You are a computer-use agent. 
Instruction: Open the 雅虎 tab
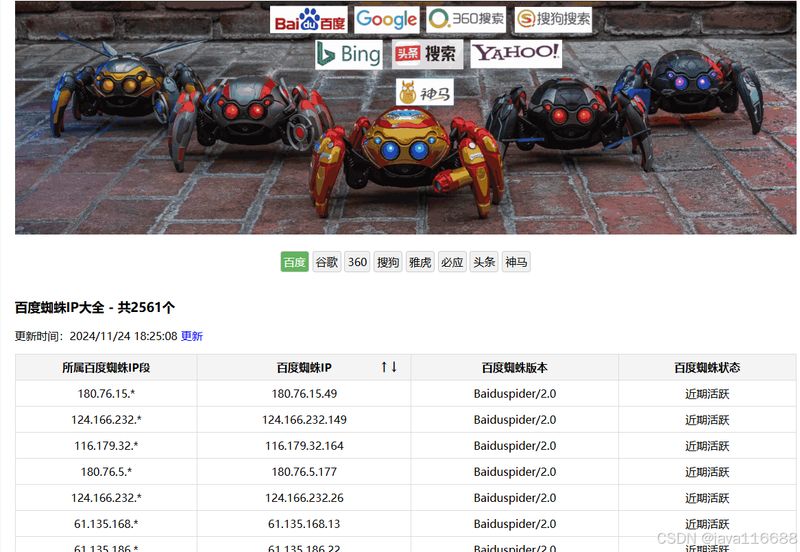click(420, 262)
